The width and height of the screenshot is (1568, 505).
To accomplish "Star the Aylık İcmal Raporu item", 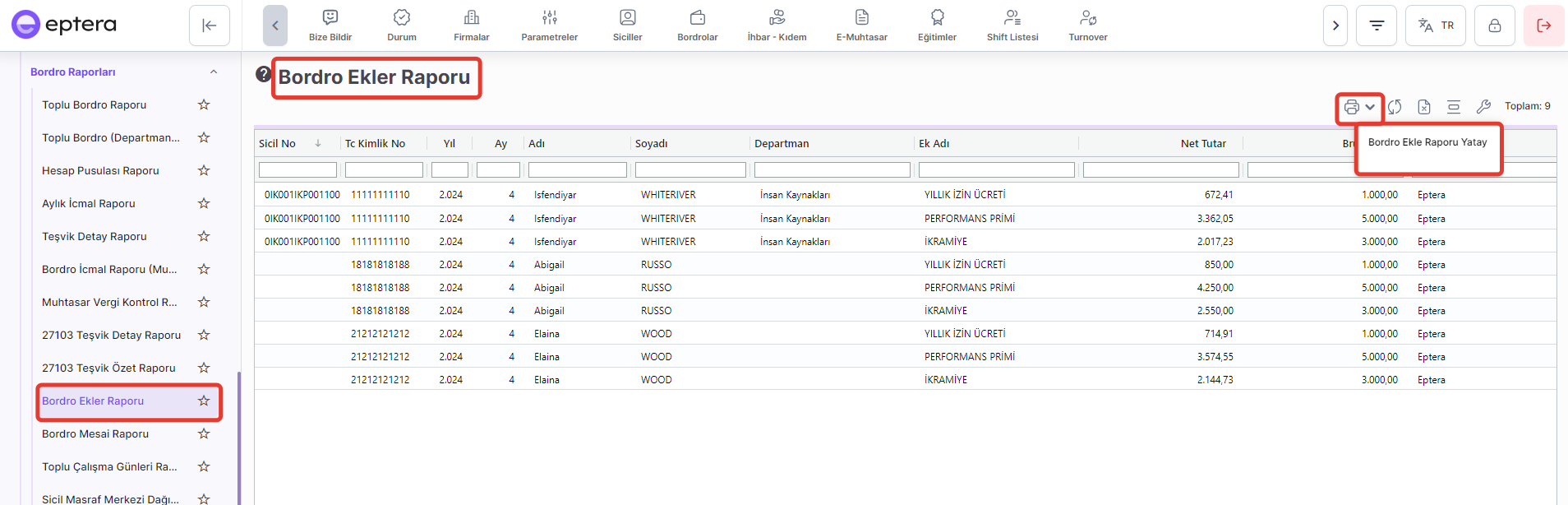I will click(204, 203).
